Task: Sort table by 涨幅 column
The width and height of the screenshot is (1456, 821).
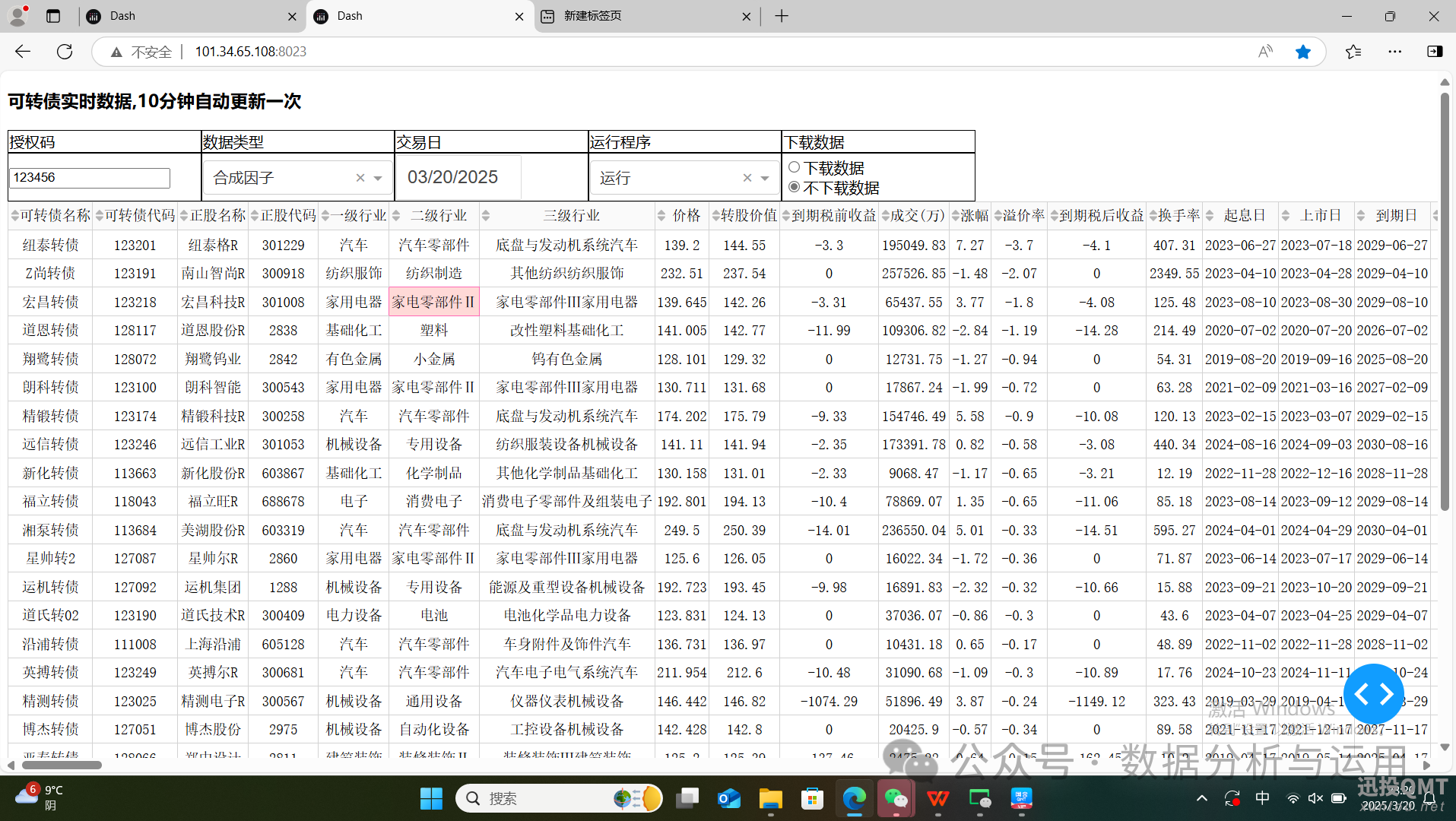Action: coord(956,217)
